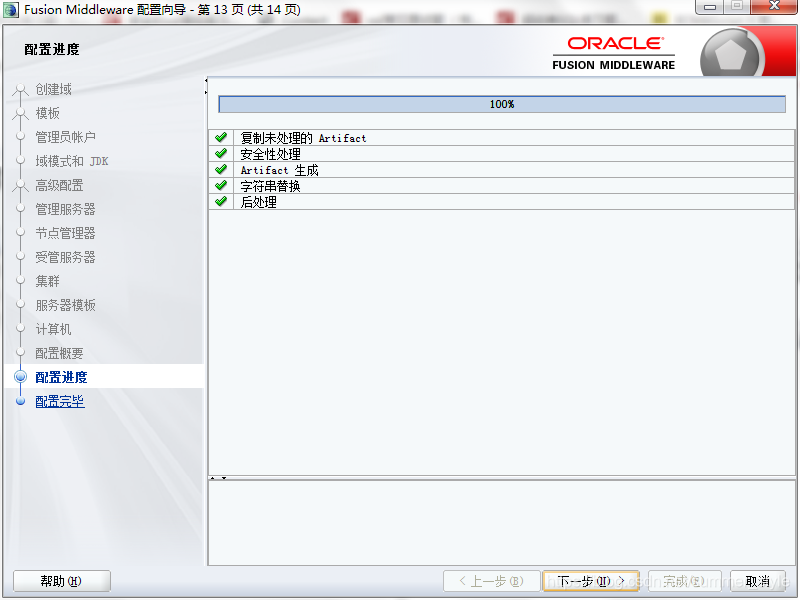This screenshot has height=600, width=800.
Task: Click the 帮助(H) button
Action: 61,581
